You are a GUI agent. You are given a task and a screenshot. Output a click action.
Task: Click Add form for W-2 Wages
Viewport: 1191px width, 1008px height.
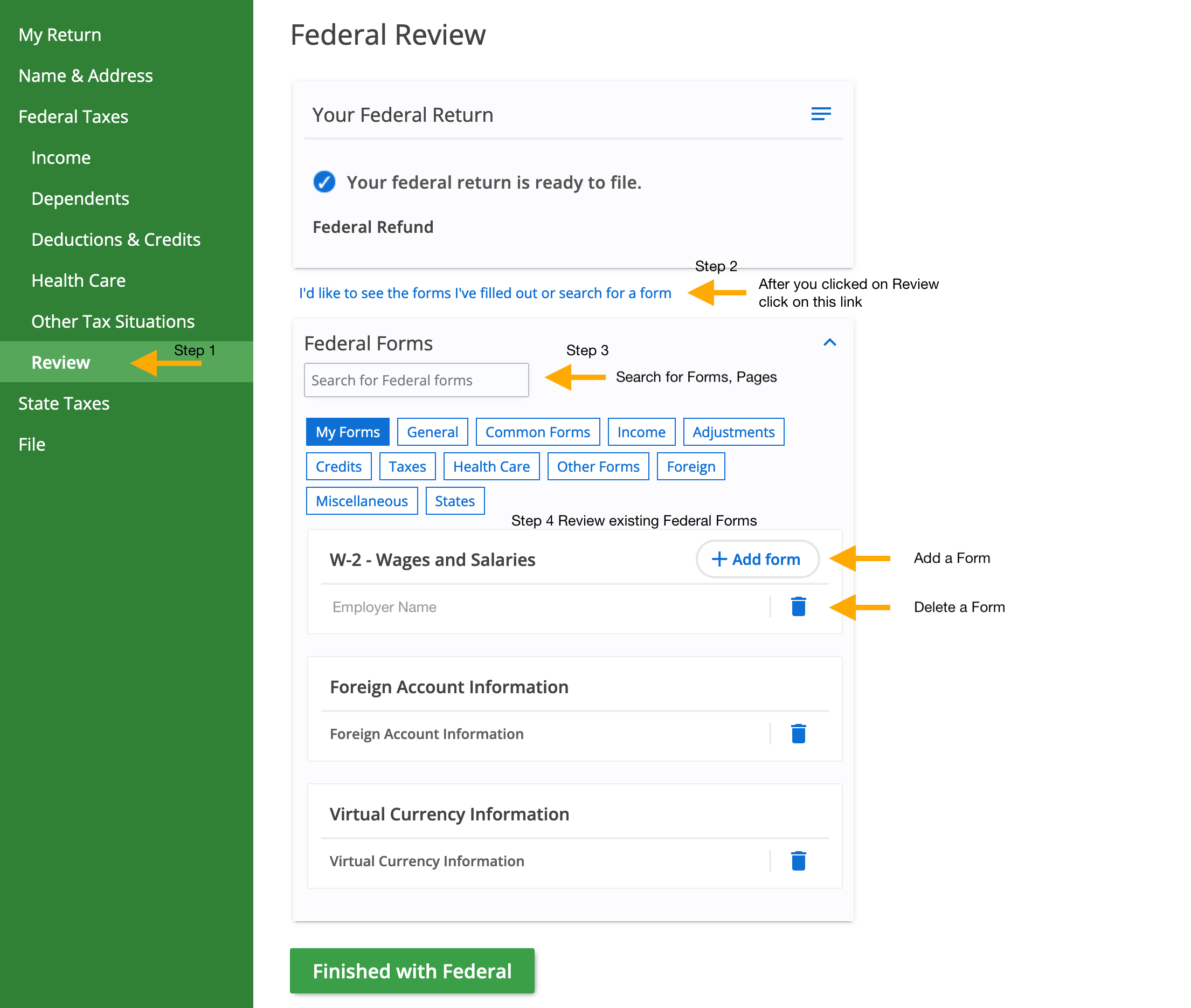(757, 559)
